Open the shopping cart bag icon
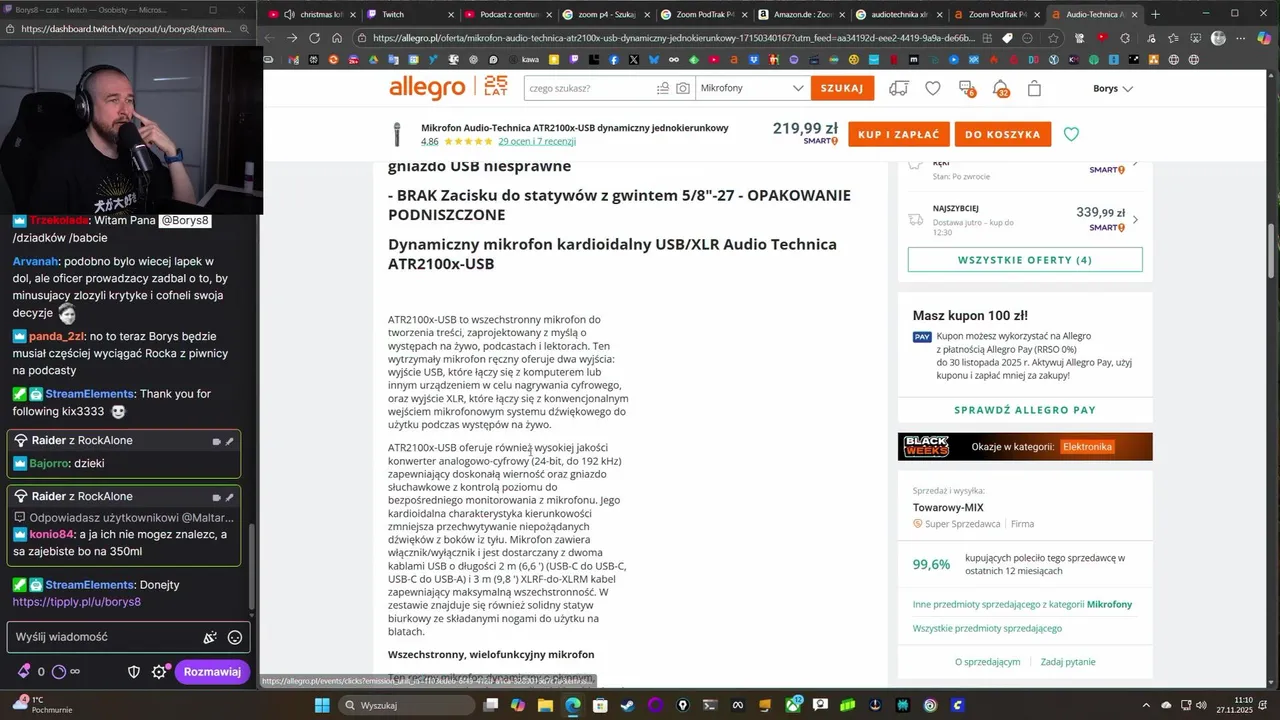 (1034, 88)
